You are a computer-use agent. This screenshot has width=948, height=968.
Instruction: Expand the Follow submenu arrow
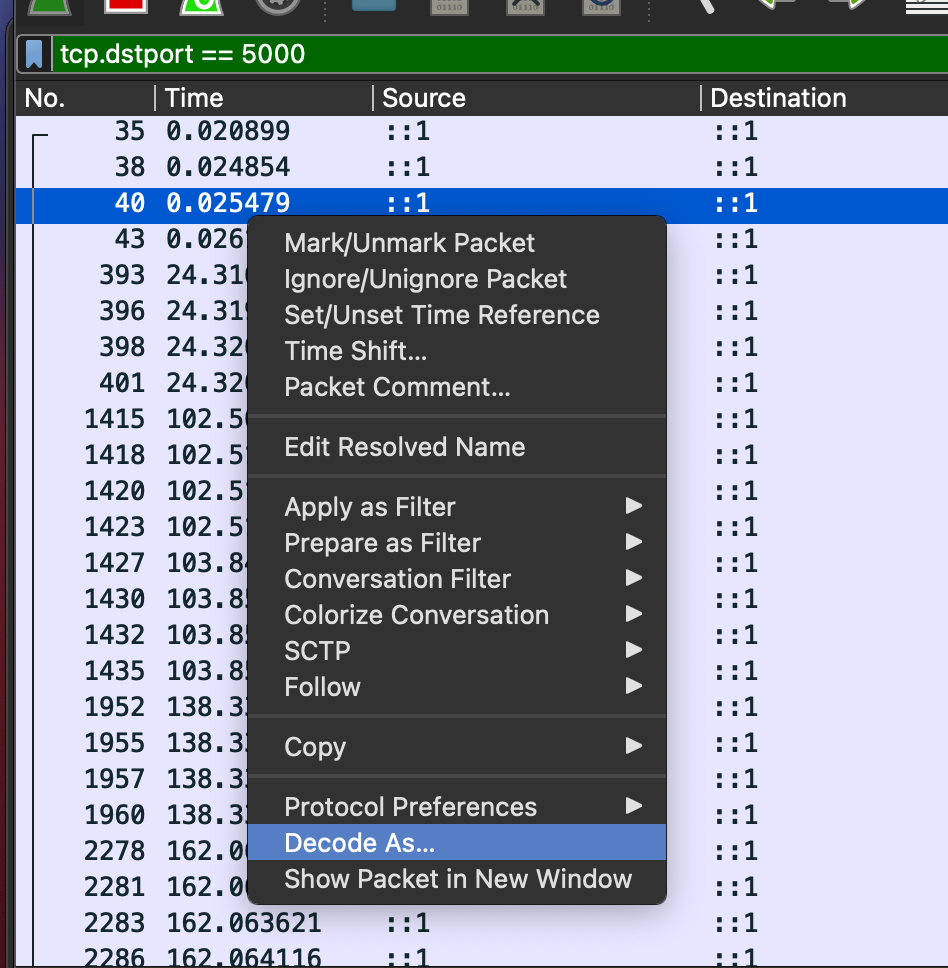[x=634, y=686]
